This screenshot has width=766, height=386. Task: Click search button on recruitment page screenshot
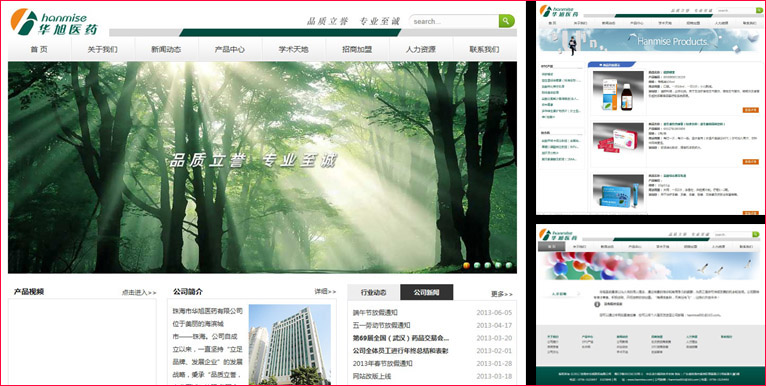[x=756, y=235]
